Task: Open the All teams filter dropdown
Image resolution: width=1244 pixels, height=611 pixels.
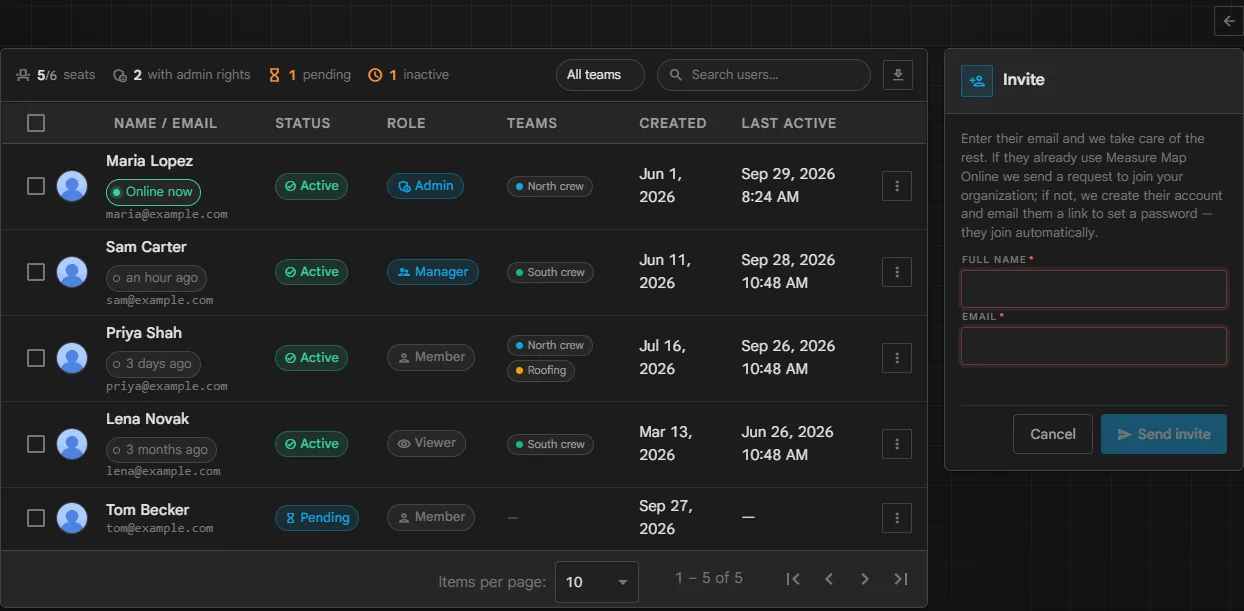Action: click(x=600, y=75)
